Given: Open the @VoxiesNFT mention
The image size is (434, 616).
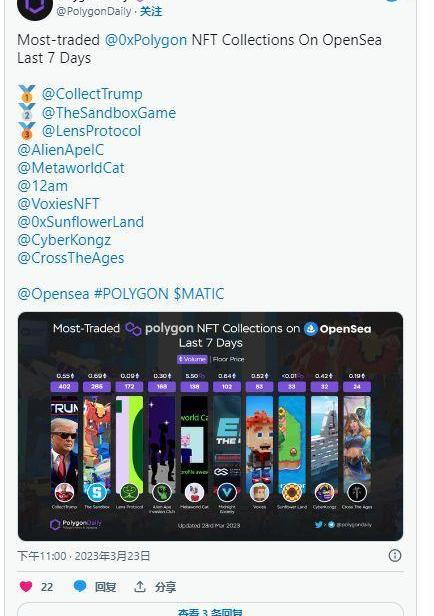Looking at the screenshot, I should tap(58, 204).
